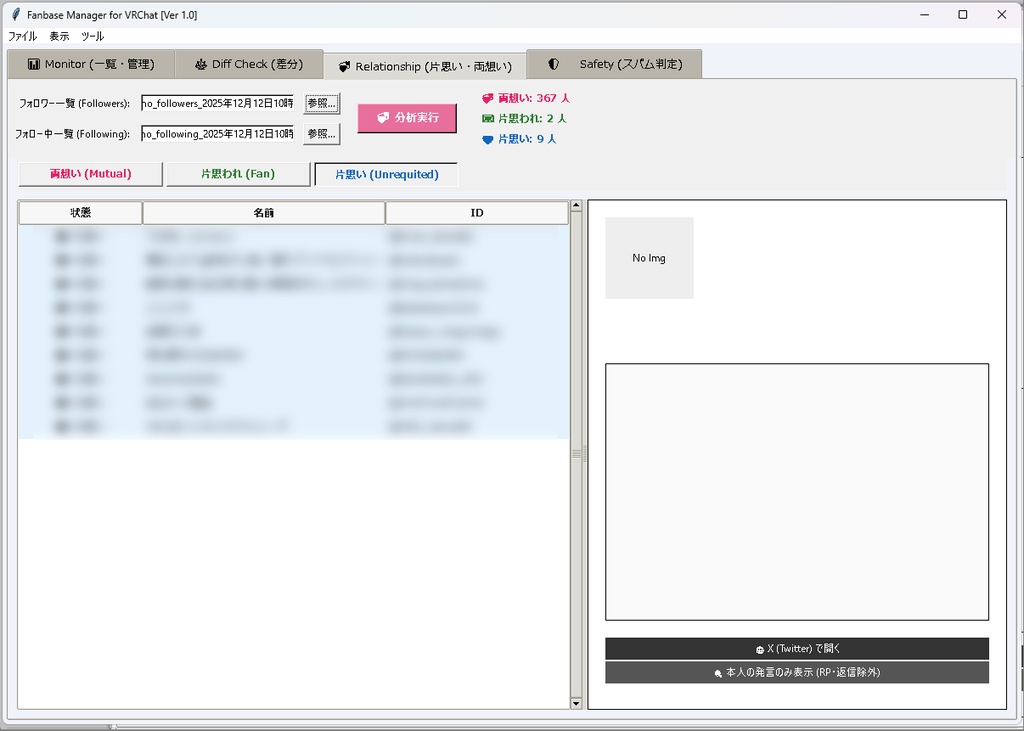Sort by the 名前 column header
This screenshot has width=1024, height=731.
coord(264,213)
